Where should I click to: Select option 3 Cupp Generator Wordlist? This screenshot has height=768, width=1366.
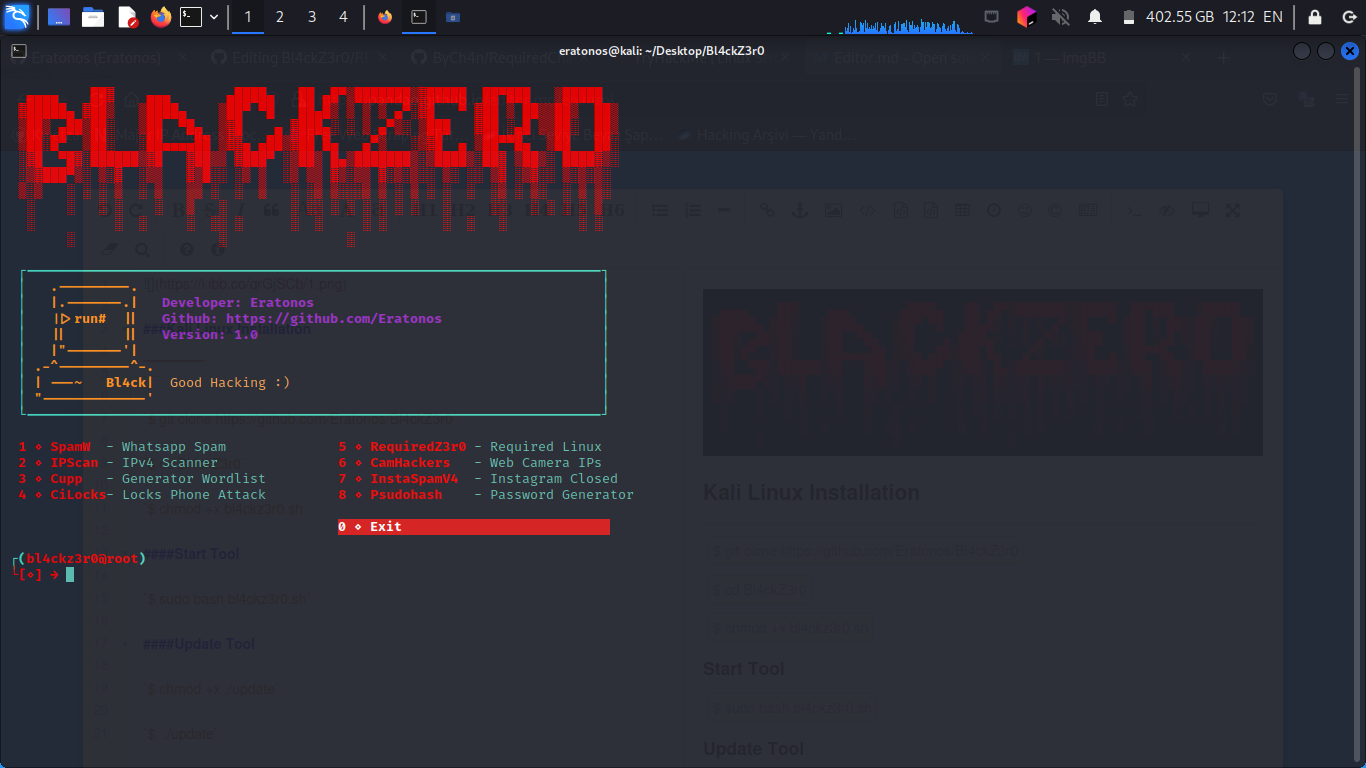142,479
